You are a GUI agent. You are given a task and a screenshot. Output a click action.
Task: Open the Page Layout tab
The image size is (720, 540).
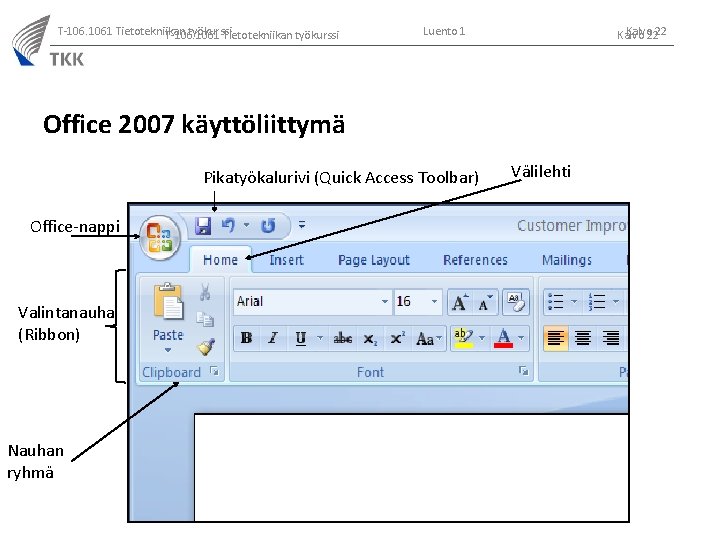(374, 260)
